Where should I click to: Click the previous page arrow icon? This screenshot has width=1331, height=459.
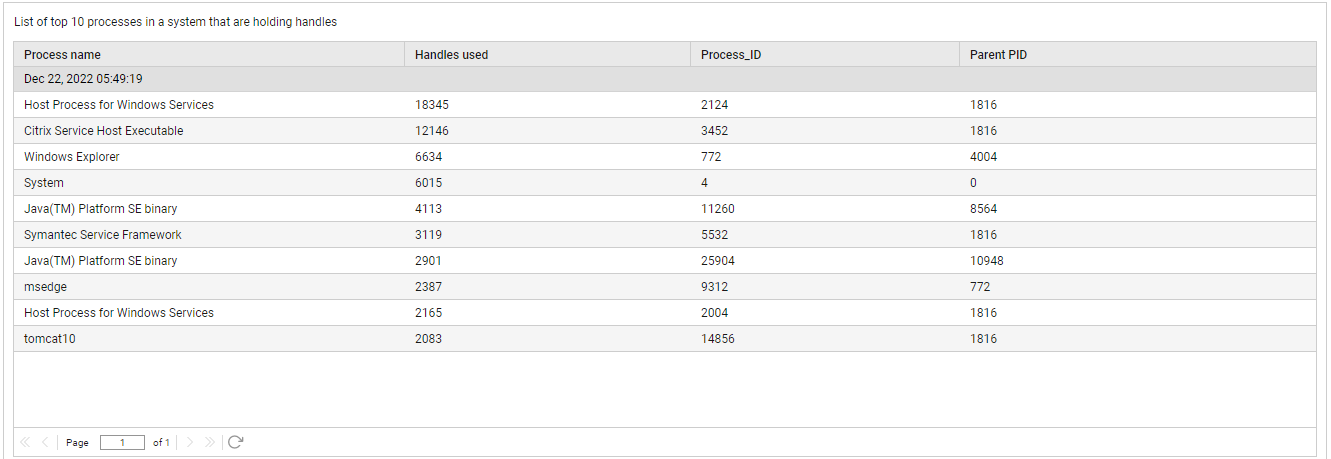[45, 442]
